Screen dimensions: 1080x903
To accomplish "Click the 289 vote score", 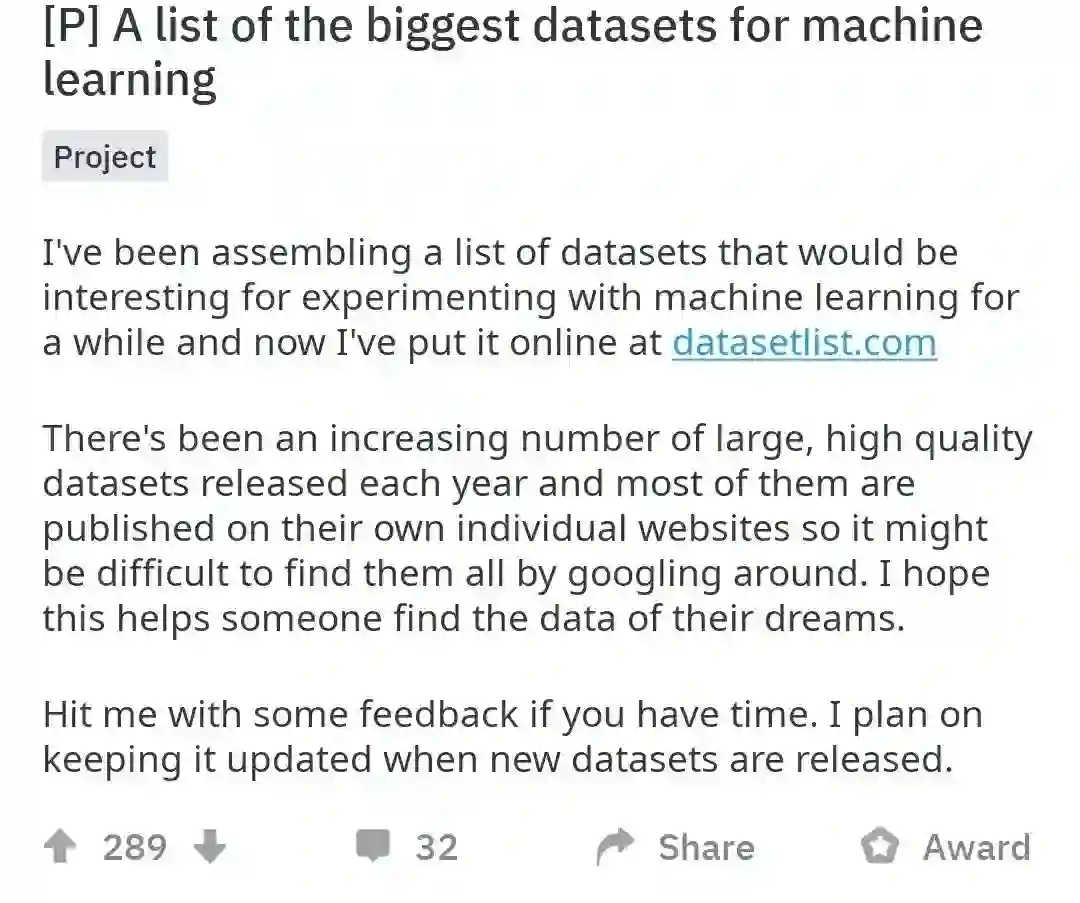I will [135, 848].
